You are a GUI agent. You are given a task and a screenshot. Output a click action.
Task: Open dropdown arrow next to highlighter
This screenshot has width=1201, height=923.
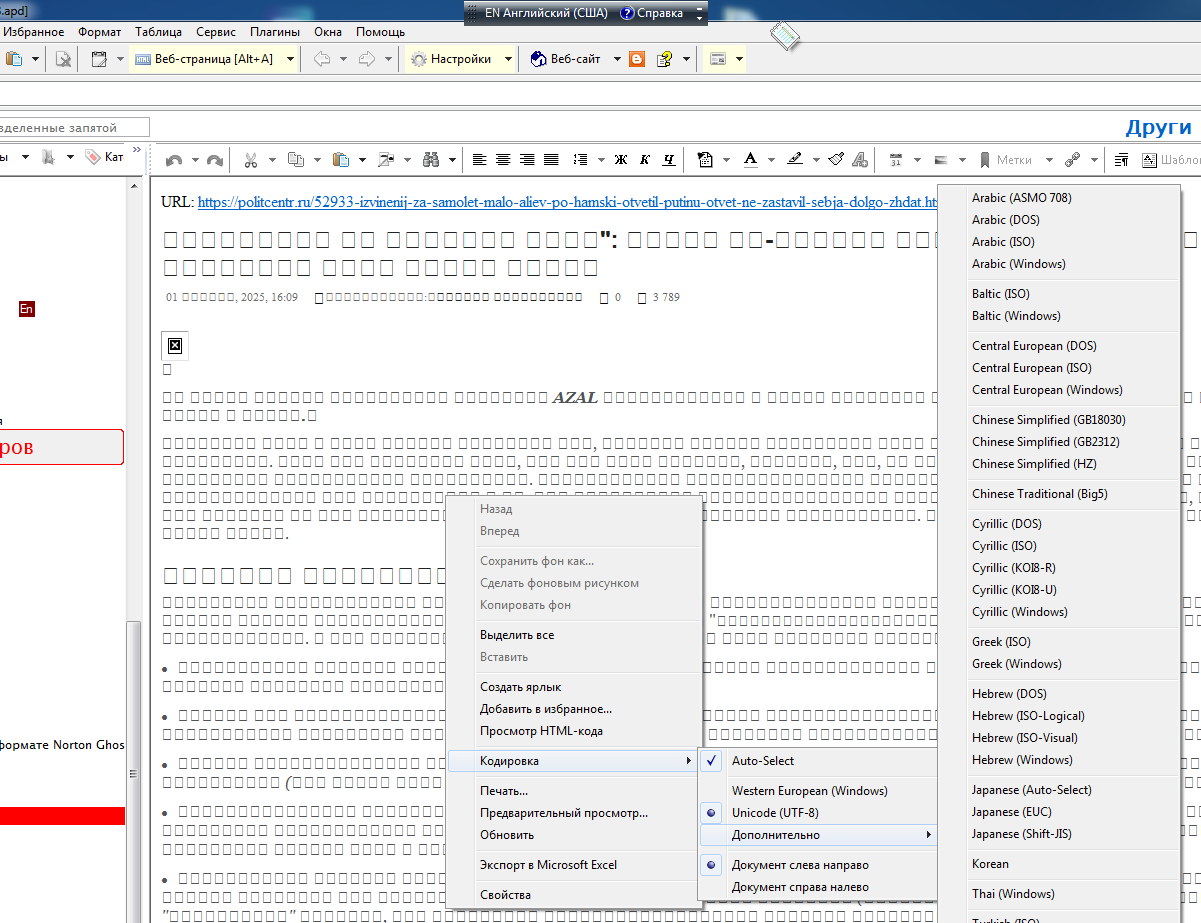tap(816, 159)
